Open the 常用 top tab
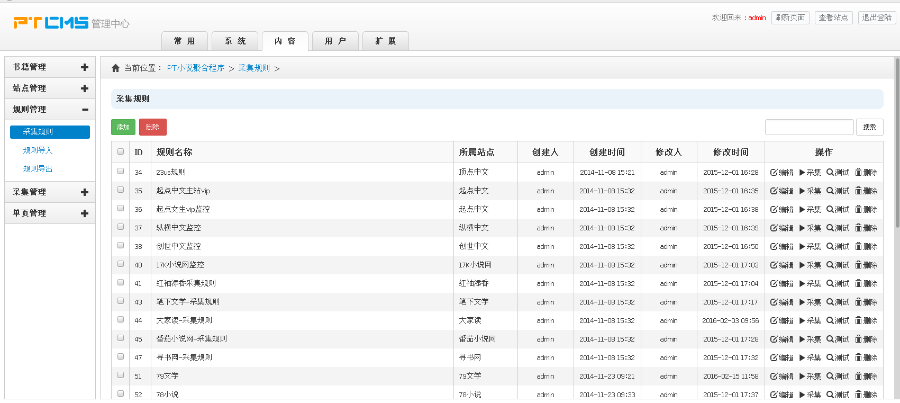Viewport: 900px width, 403px height. pos(184,41)
